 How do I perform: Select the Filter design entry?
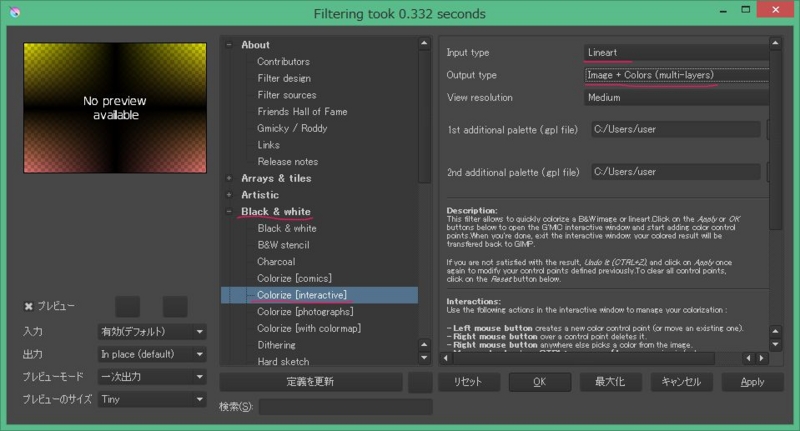point(284,78)
